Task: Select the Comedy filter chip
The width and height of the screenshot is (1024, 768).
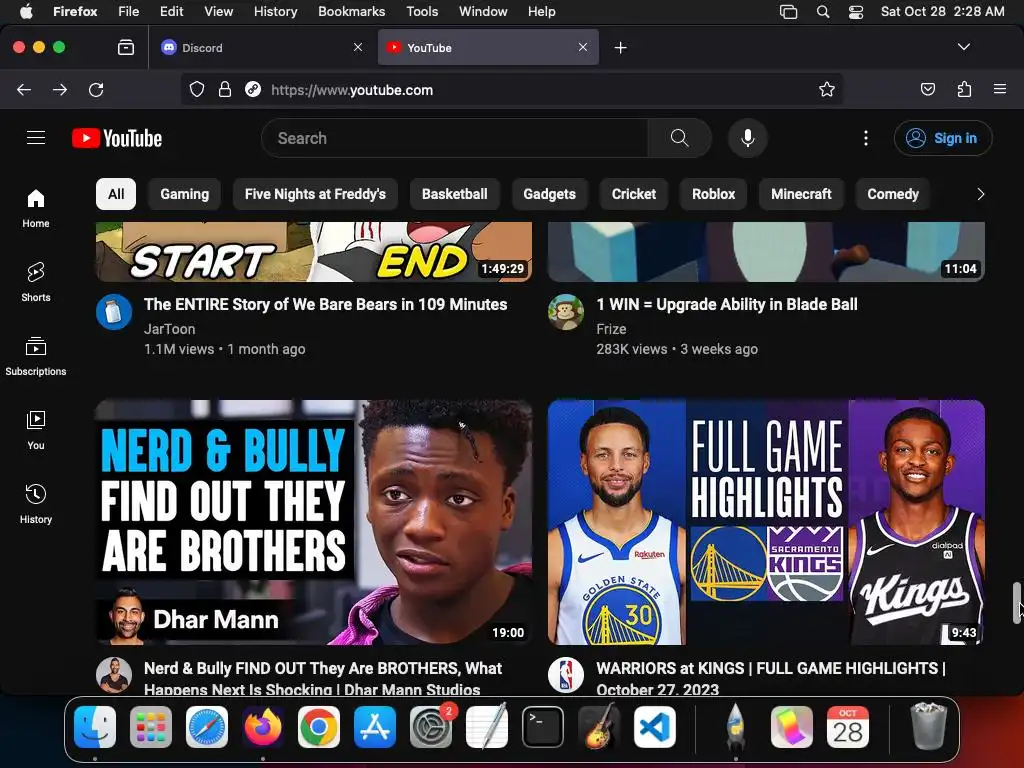Action: coord(893,194)
